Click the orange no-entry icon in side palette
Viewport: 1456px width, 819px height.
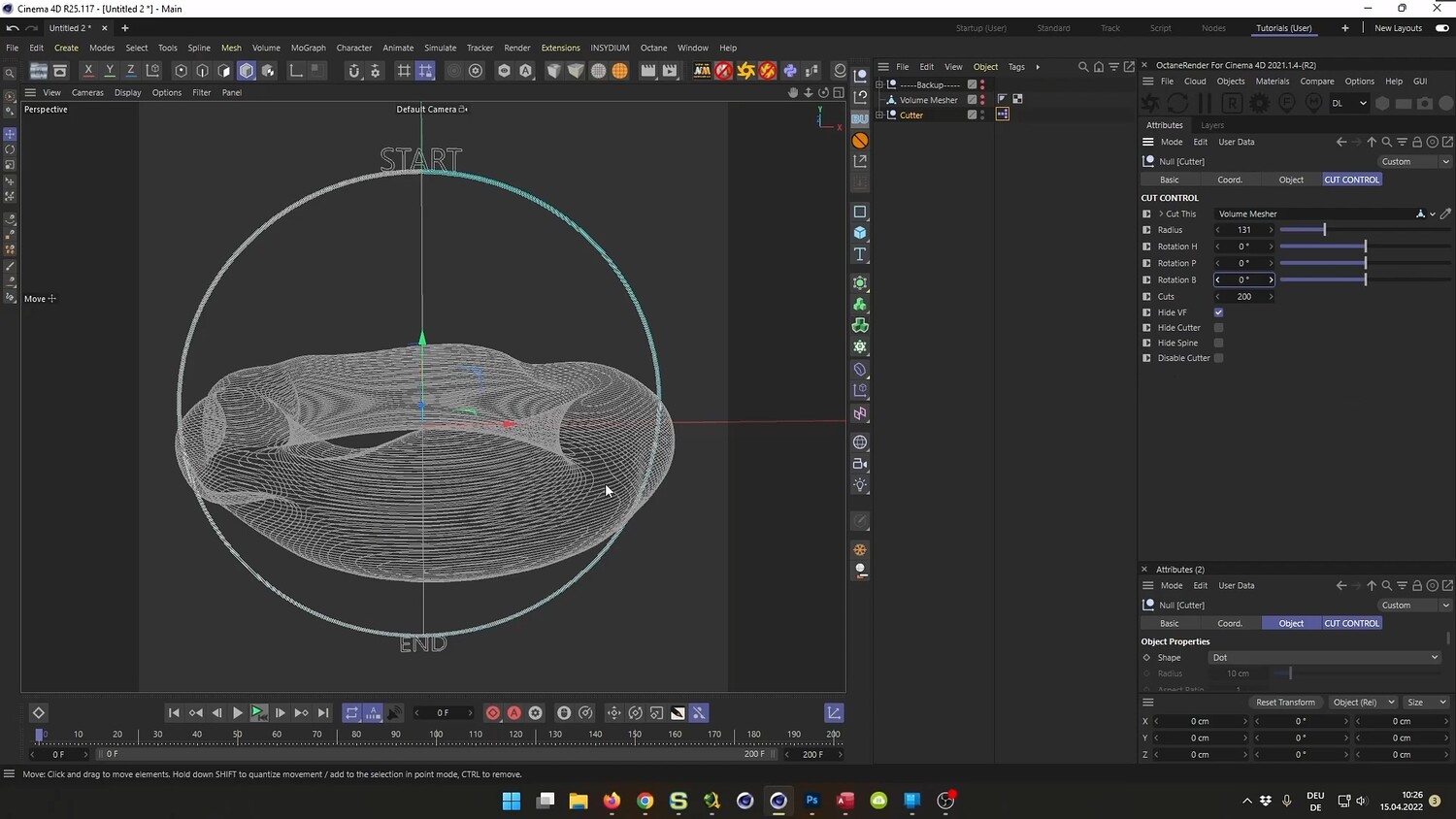point(860,141)
